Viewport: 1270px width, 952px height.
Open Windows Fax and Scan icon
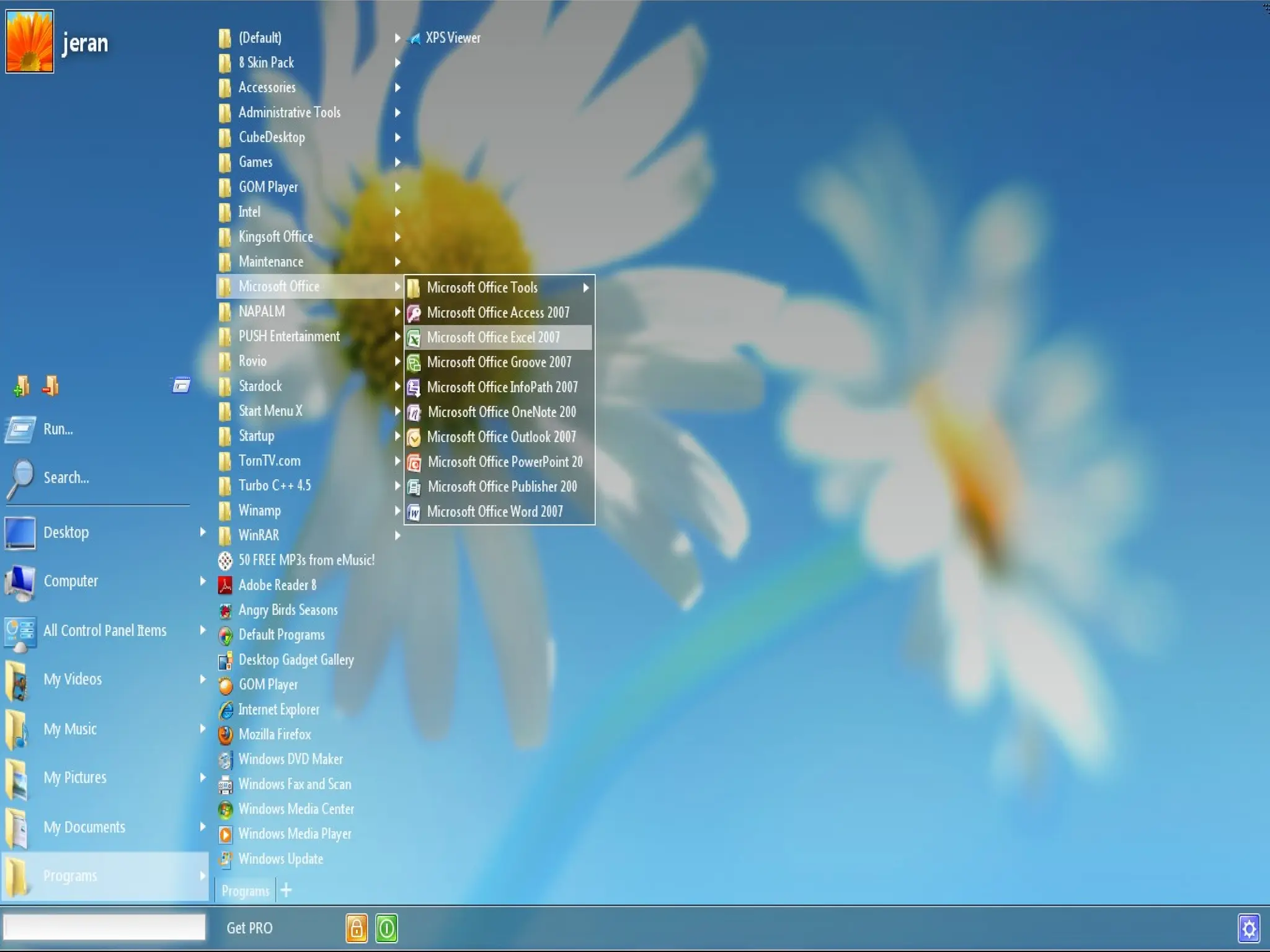(226, 785)
